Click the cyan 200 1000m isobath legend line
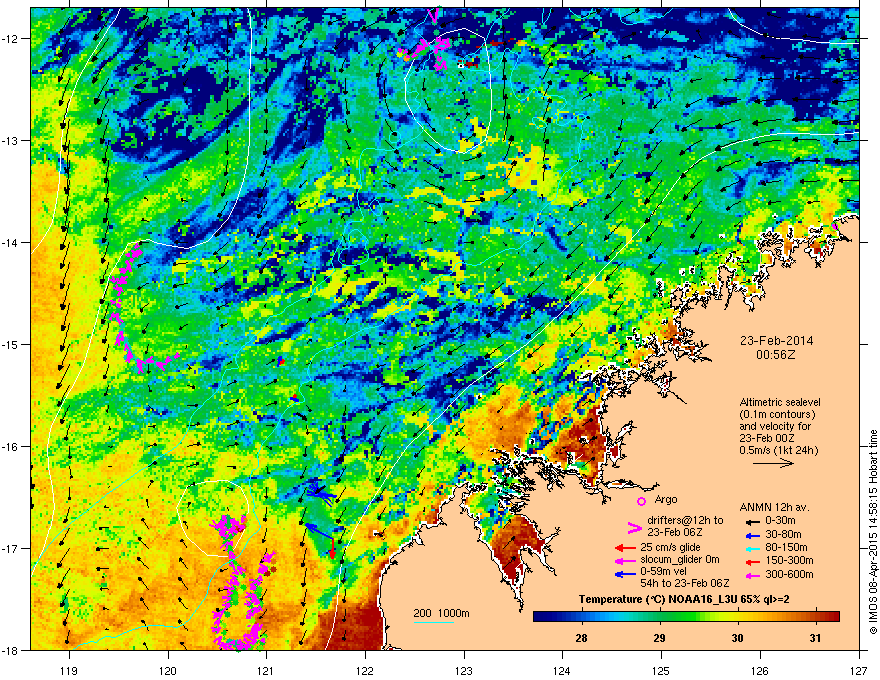880x680 pixels. pyautogui.click(x=434, y=622)
